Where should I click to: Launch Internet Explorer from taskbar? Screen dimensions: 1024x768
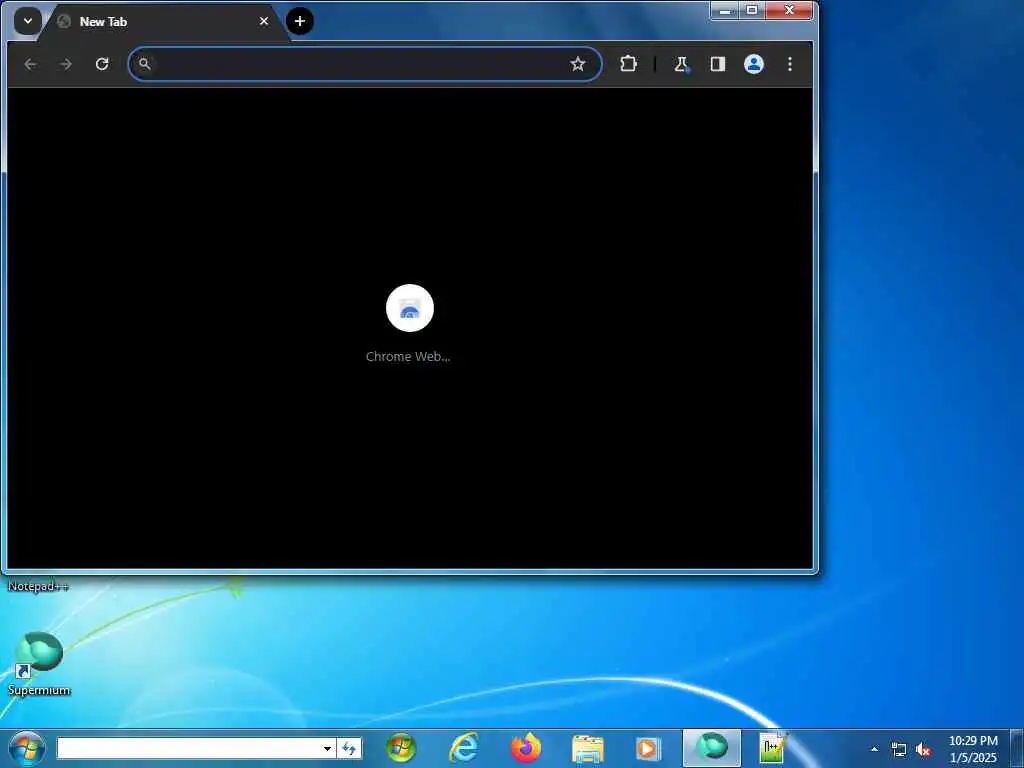click(464, 748)
